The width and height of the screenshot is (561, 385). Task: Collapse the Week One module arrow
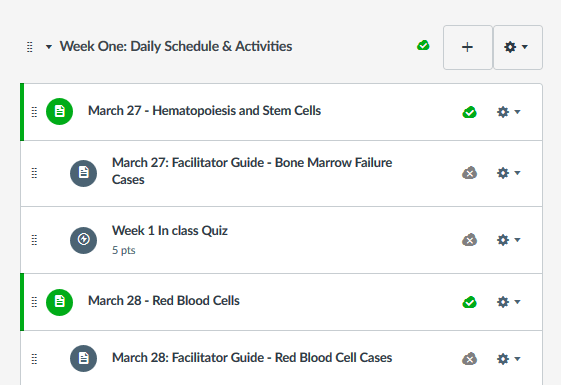(x=49, y=47)
